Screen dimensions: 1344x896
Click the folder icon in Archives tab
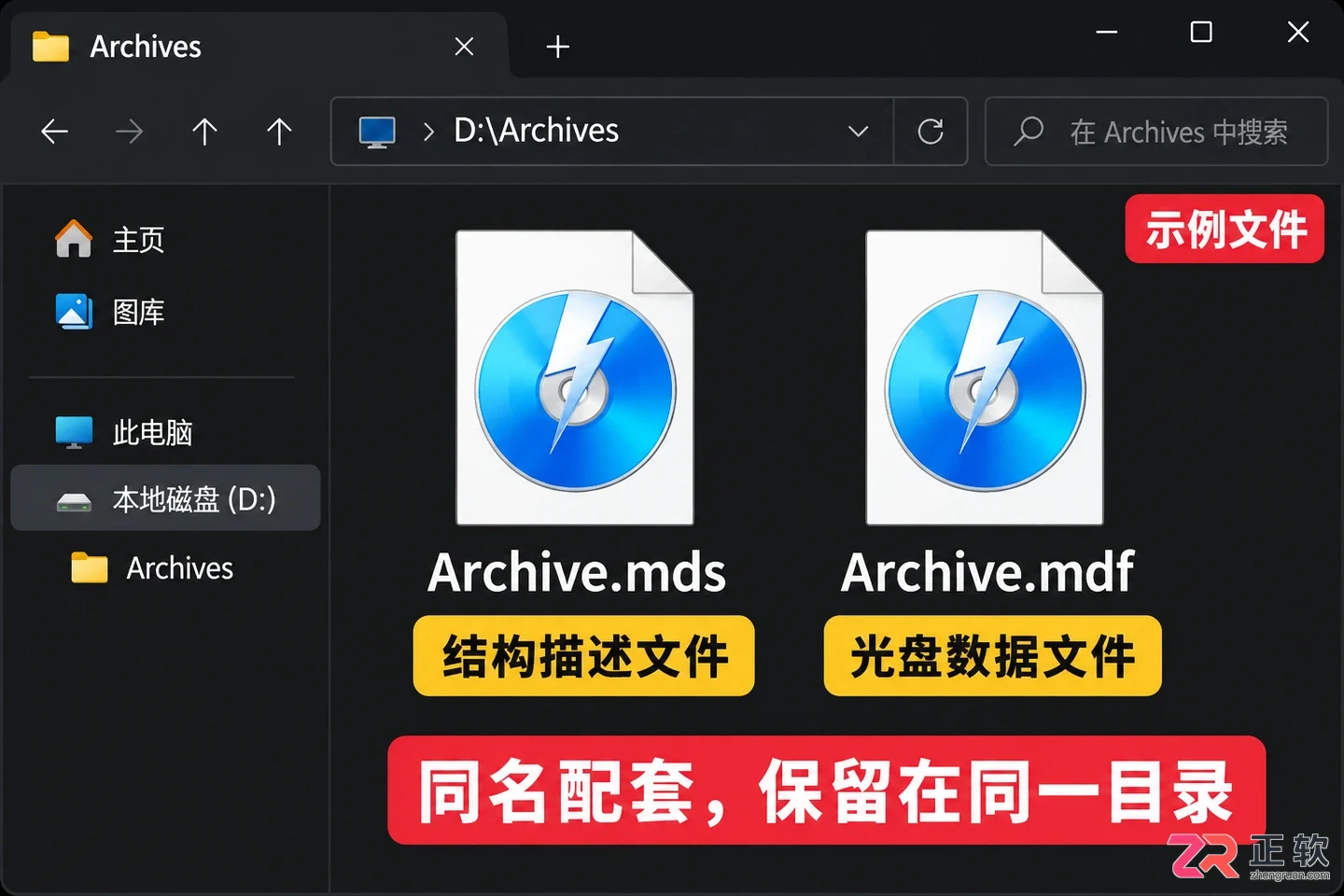(50, 46)
